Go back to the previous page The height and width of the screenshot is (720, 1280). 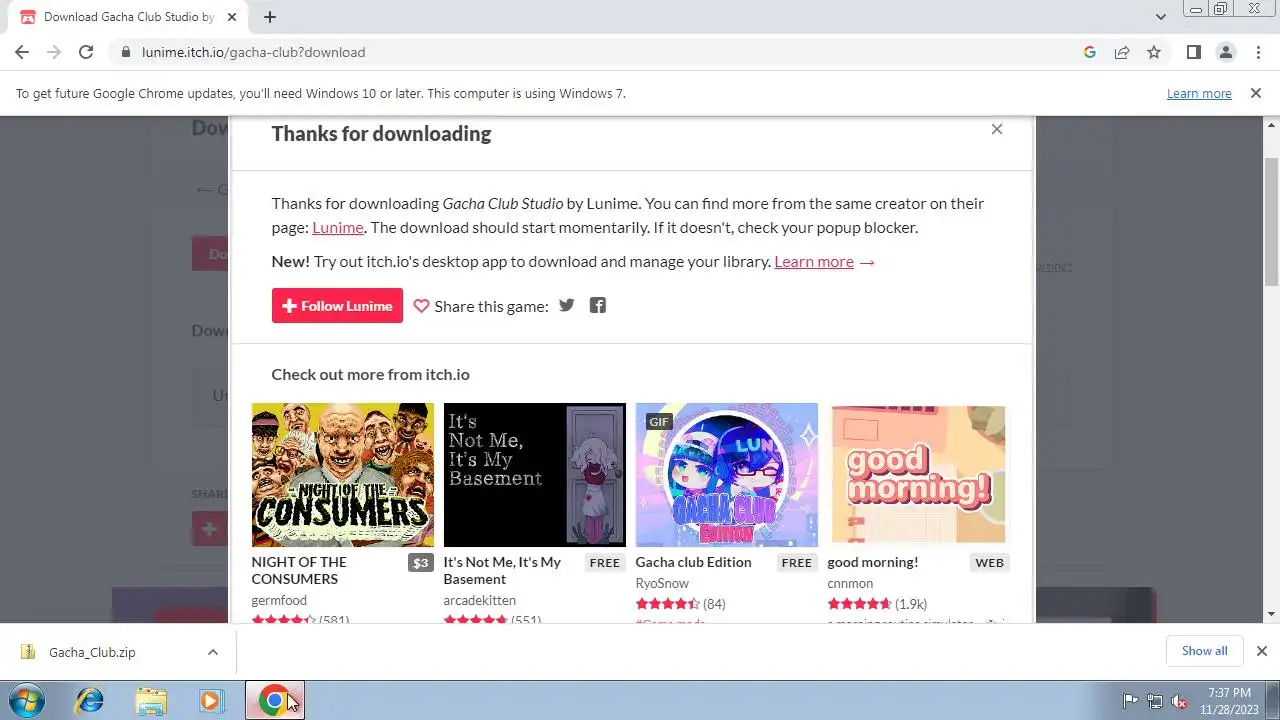[x=22, y=52]
